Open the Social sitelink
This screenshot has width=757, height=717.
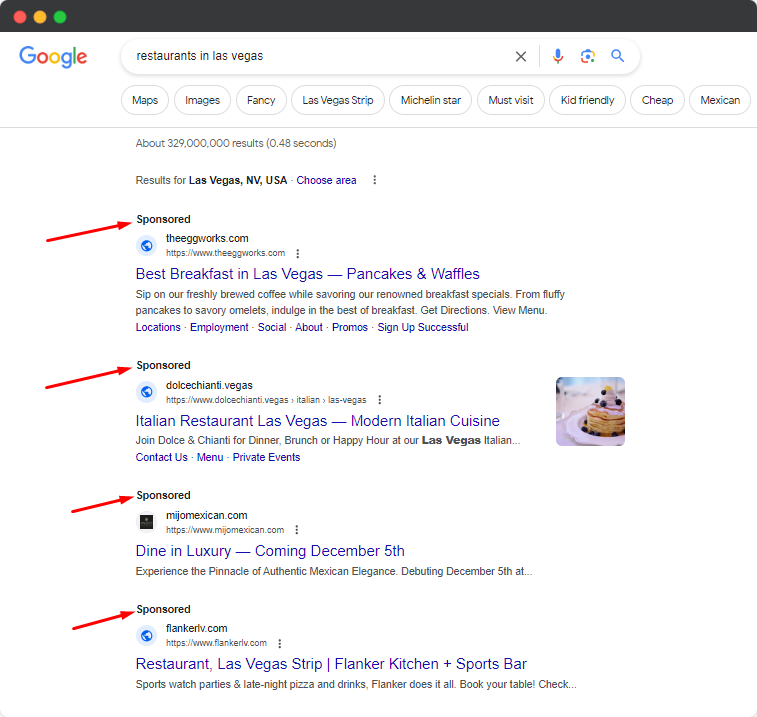point(272,327)
